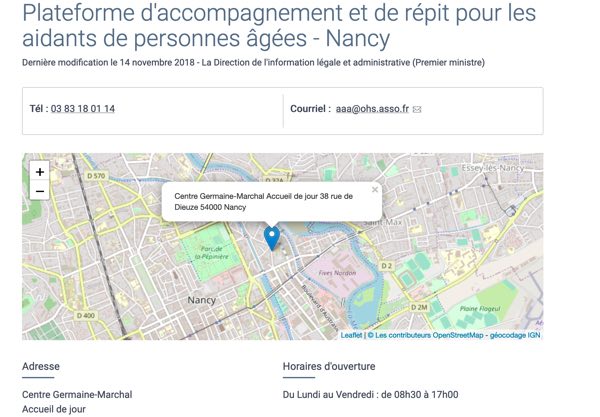Click the Tél : label
The height and width of the screenshot is (417, 600).
[x=39, y=109]
